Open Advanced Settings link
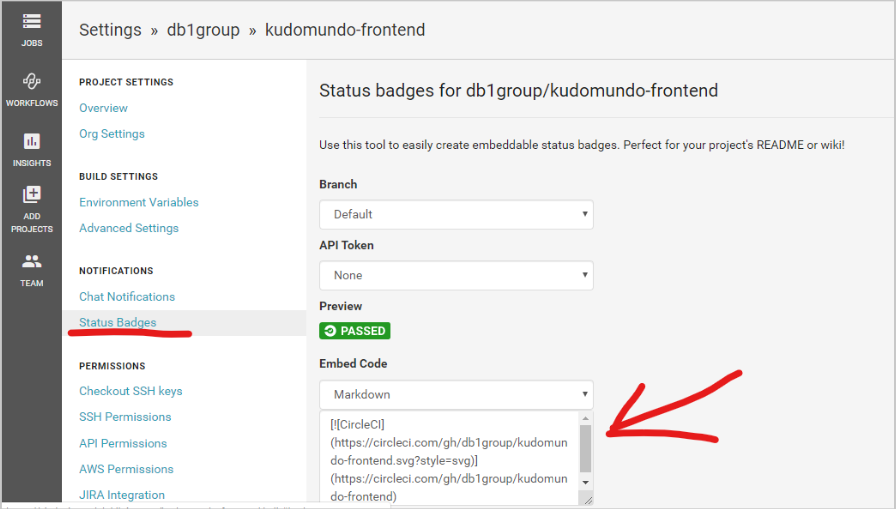 tap(129, 228)
